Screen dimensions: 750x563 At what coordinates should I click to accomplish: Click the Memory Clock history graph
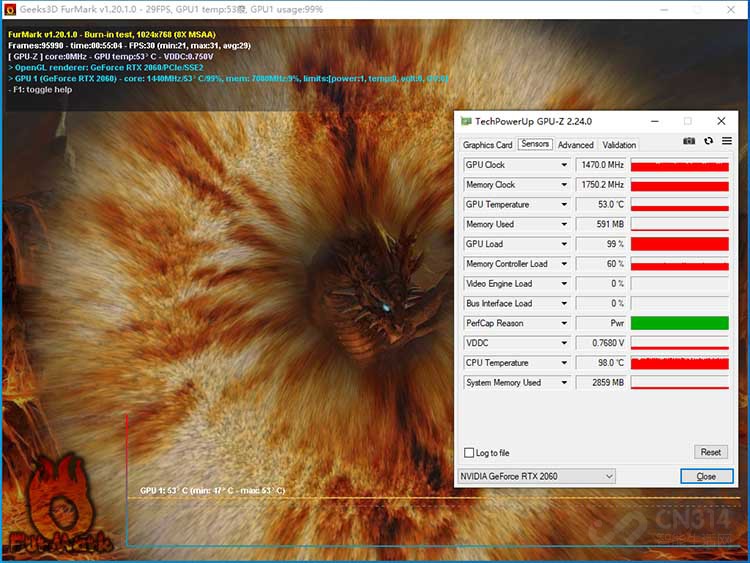pos(680,185)
